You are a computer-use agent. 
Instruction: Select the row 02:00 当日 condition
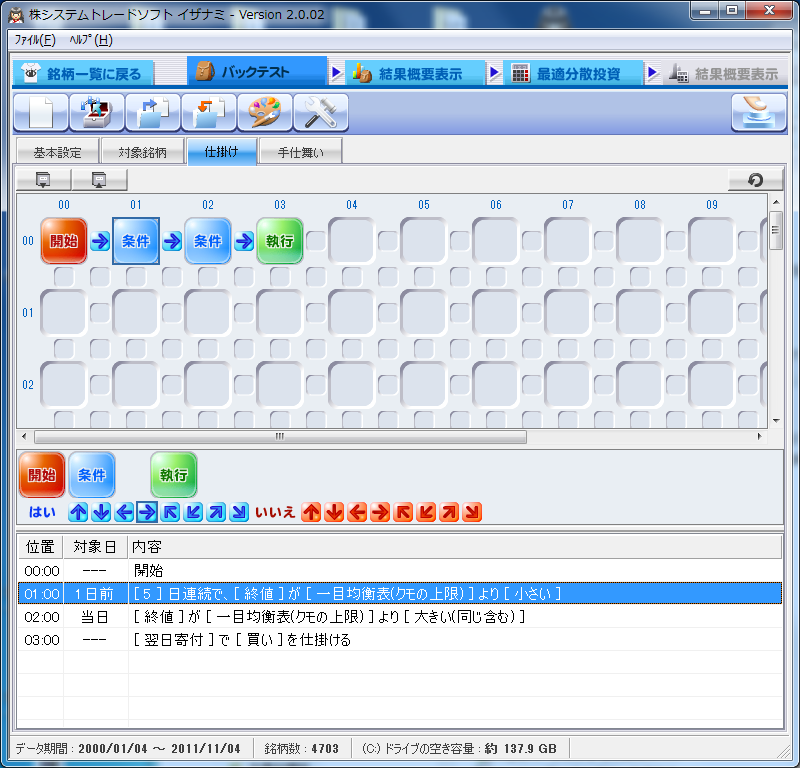coord(400,616)
